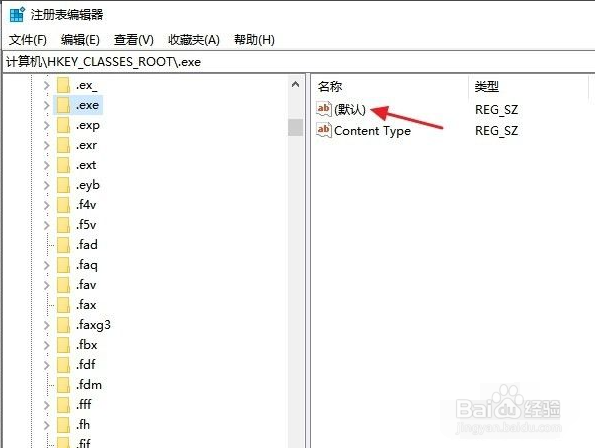Click the .fdm folder icon
This screenshot has width=595, height=448.
tap(63, 385)
